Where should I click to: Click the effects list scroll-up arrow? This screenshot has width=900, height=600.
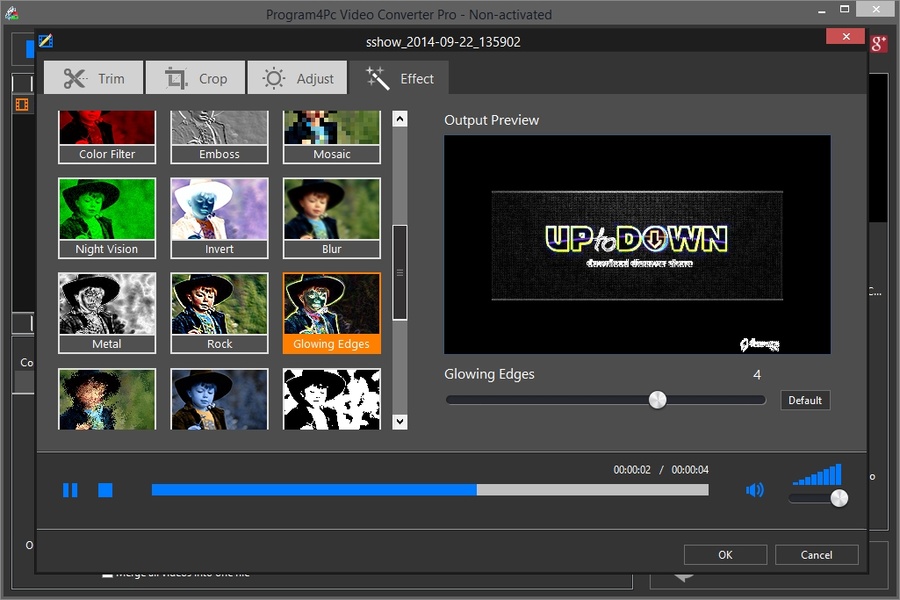point(400,119)
